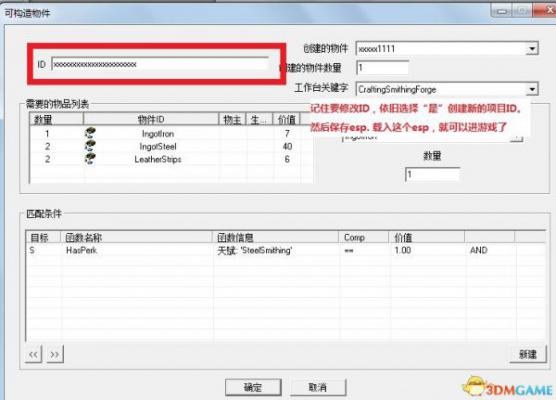This screenshot has height=400, width=556.
Task: Click the ID text field
Action: (x=160, y=64)
